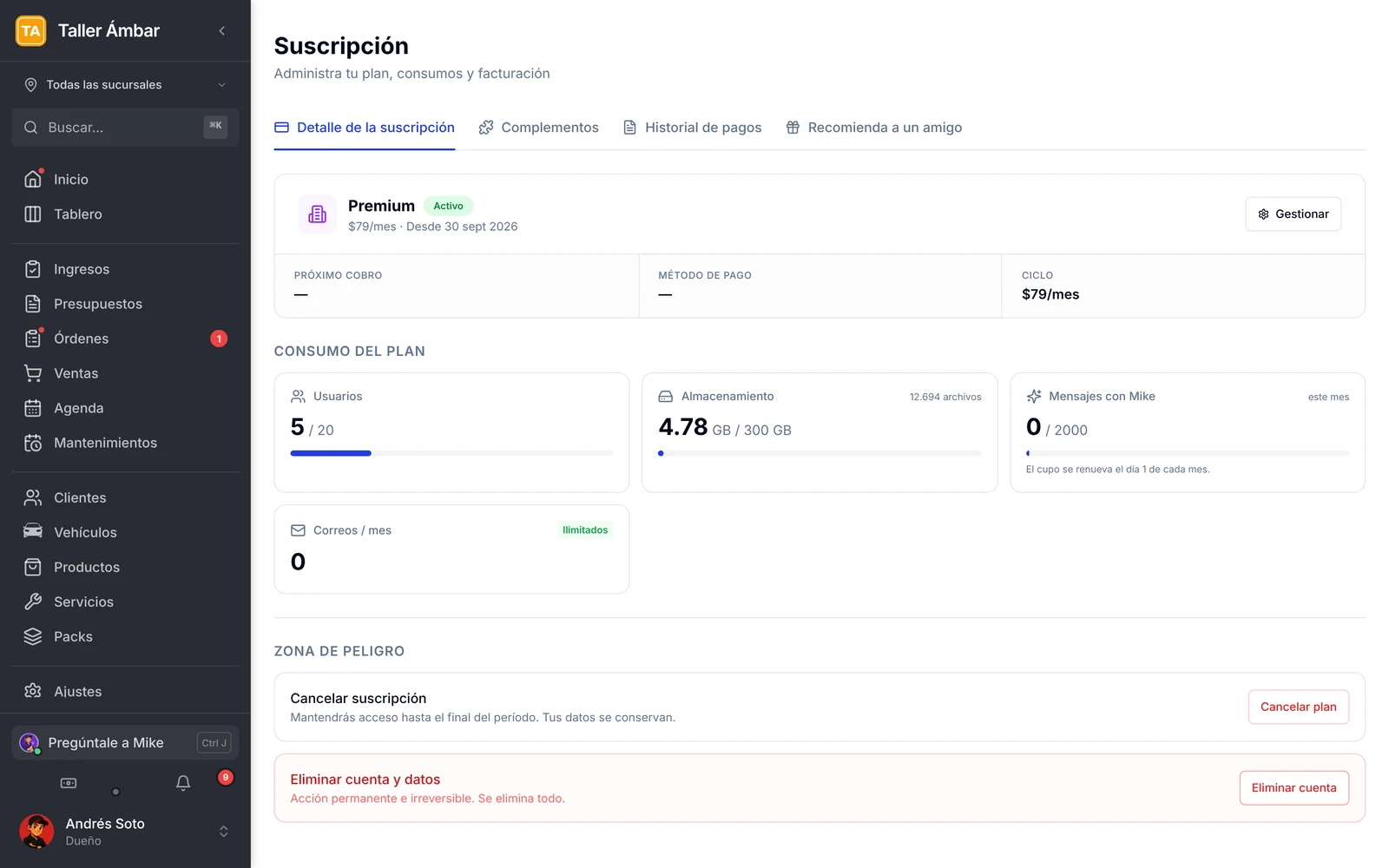
Task: Switch to the Complementos tab
Action: [x=538, y=128]
